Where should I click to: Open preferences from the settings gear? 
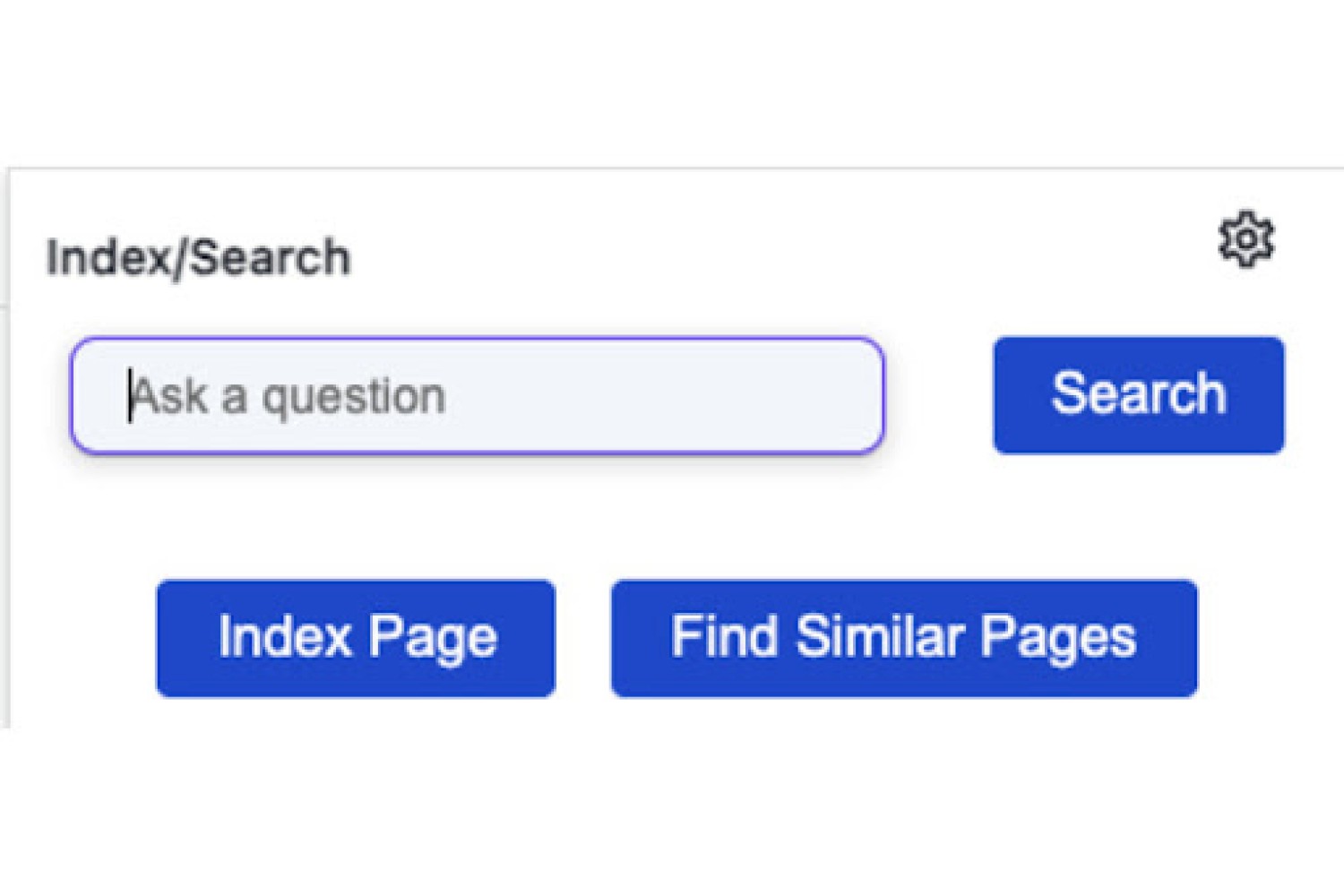pyautogui.click(x=1245, y=239)
